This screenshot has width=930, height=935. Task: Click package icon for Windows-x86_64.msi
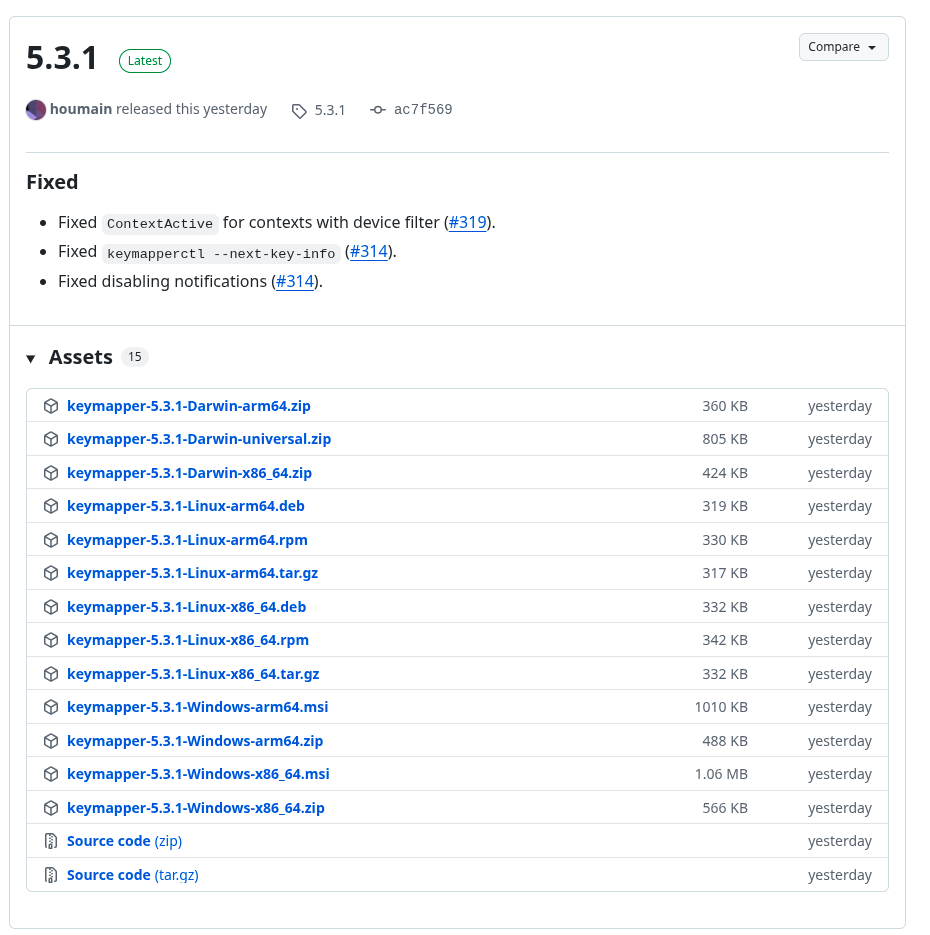pos(51,774)
